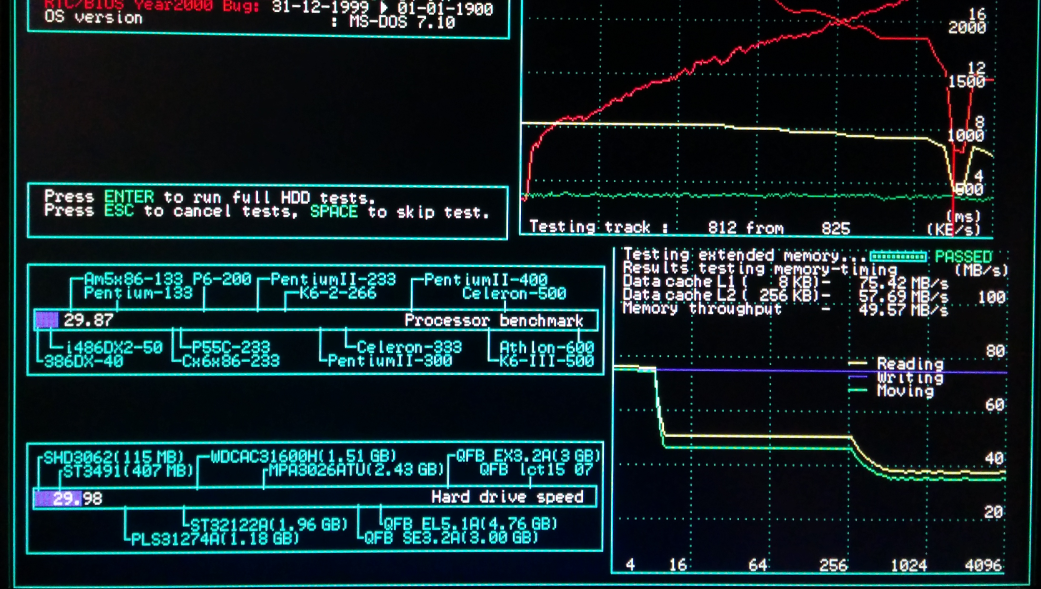Click the ST32122A(1.96 GB) drive label

[x=269, y=525]
